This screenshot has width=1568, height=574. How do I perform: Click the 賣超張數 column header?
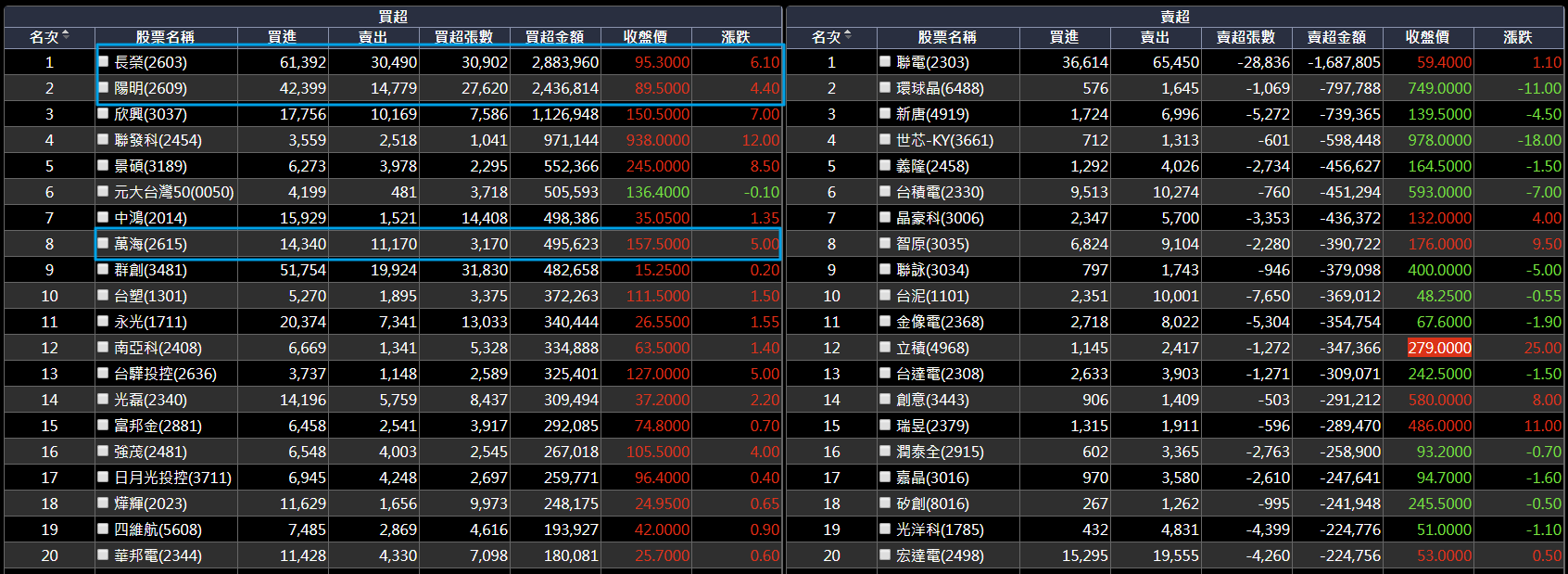1246,37
